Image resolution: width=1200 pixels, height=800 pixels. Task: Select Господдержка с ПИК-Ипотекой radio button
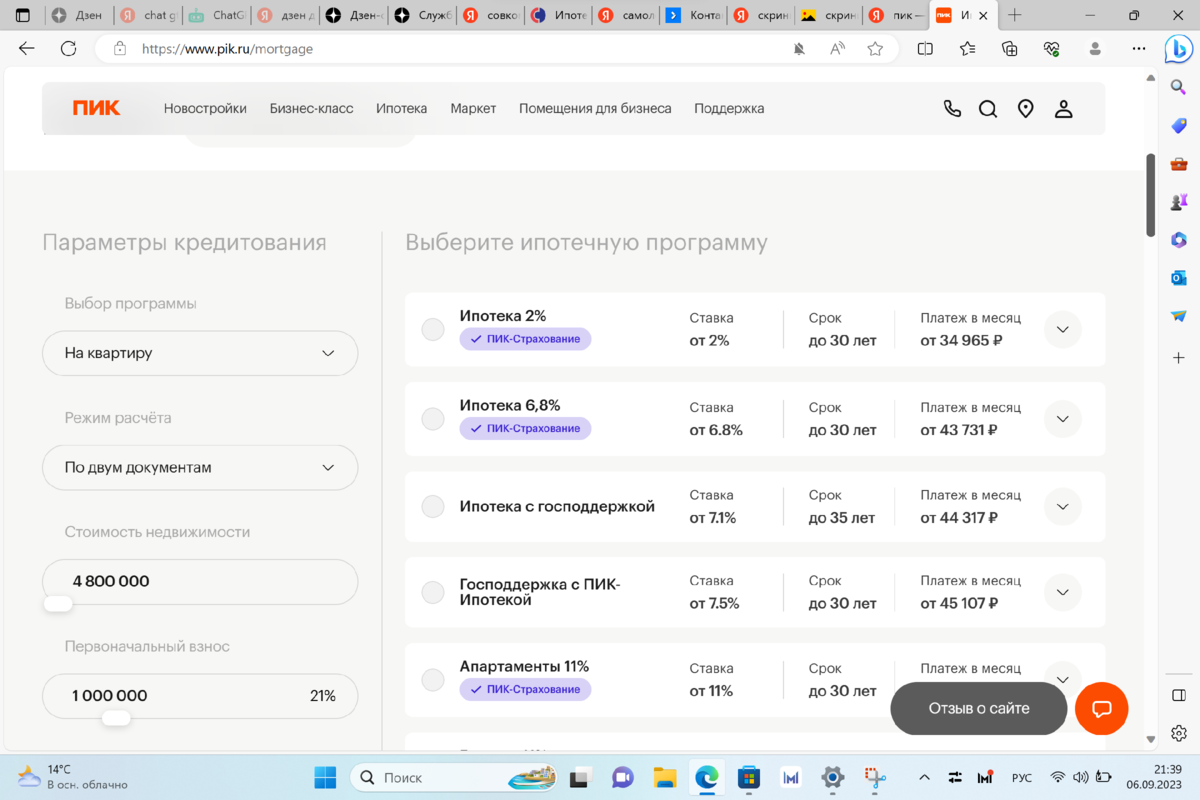pos(433,593)
